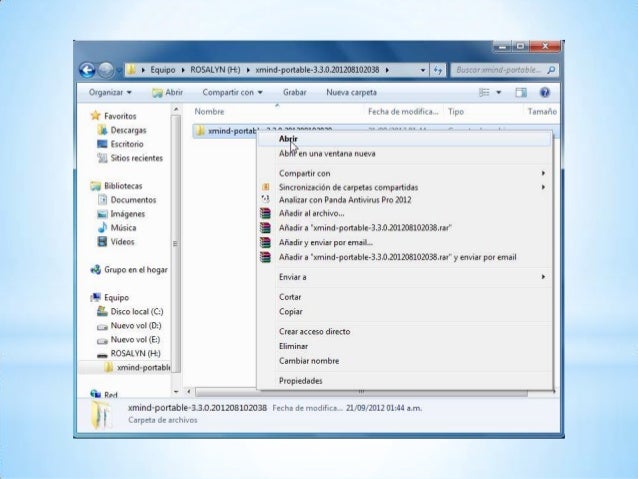Click the Back navigation arrow
Viewport: 638px width, 479px height.
point(87,70)
